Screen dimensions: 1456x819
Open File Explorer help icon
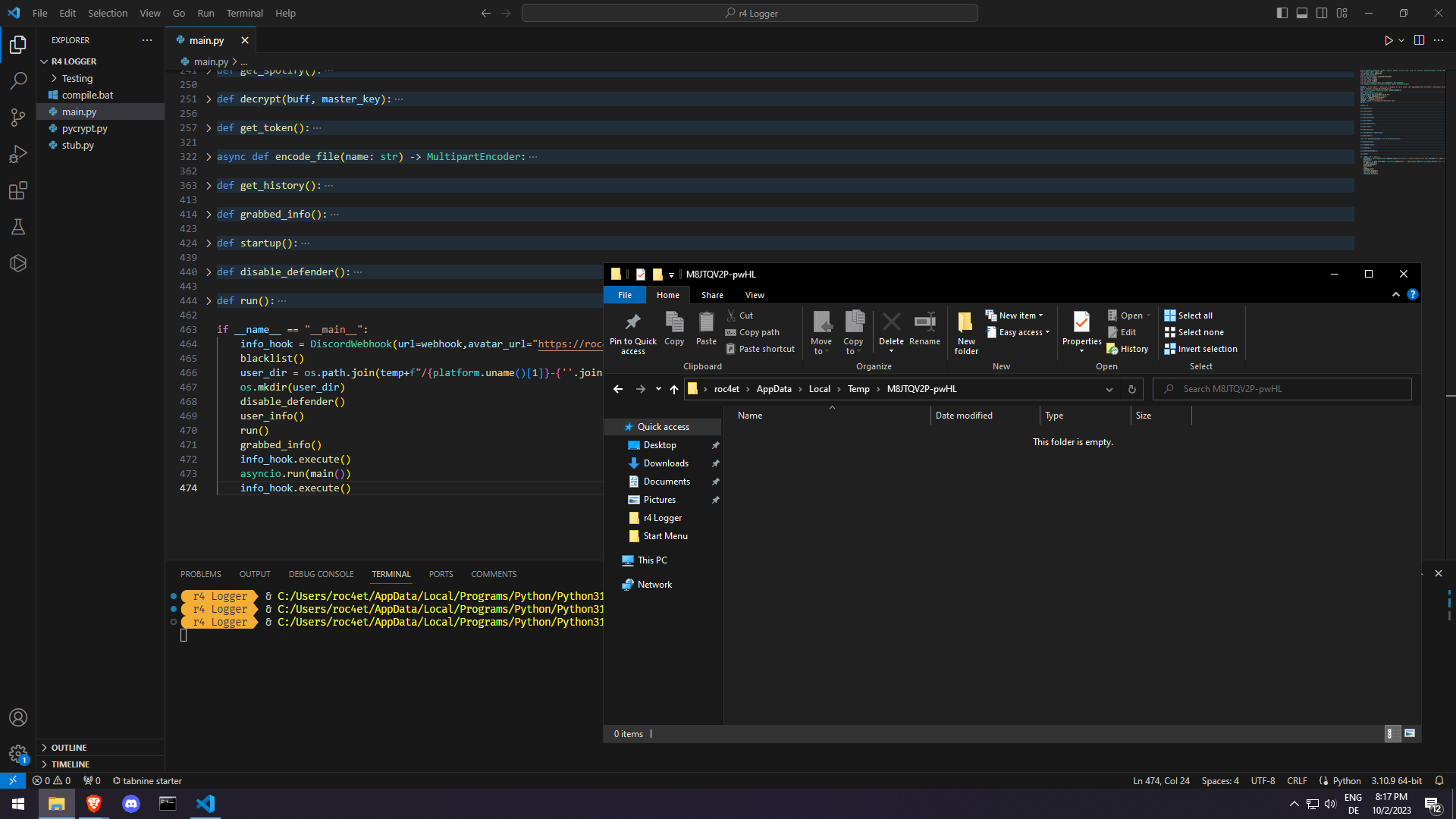(x=1412, y=295)
